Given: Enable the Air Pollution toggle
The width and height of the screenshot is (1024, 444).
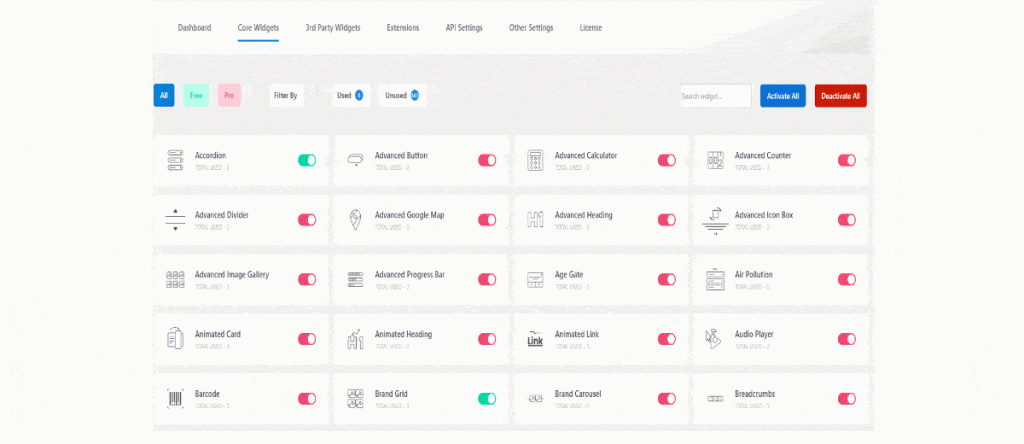Looking at the screenshot, I should click(x=847, y=279).
